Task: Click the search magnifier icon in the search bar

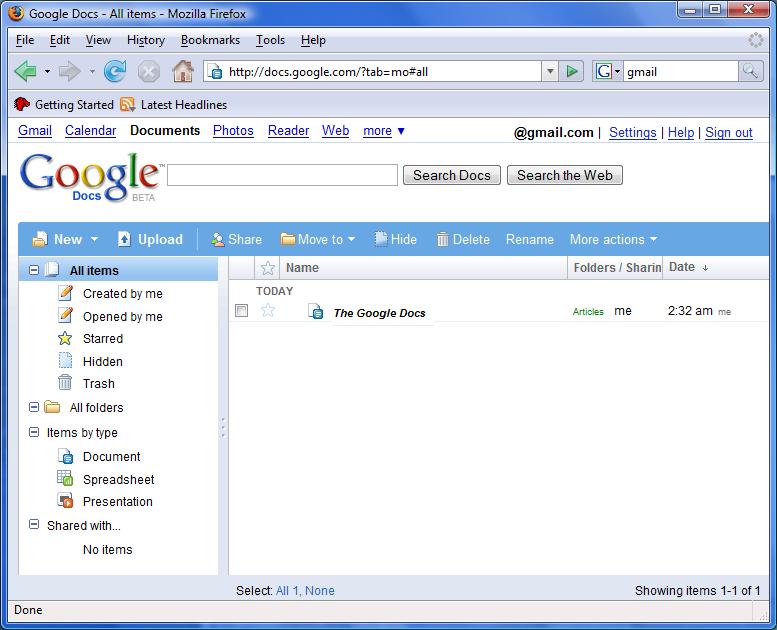Action: [x=750, y=71]
